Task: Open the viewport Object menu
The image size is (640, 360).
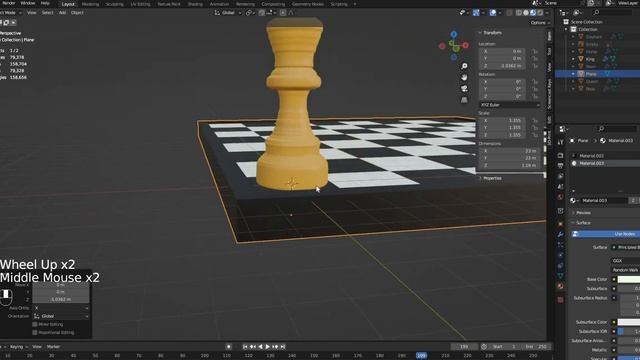Action: [77, 13]
